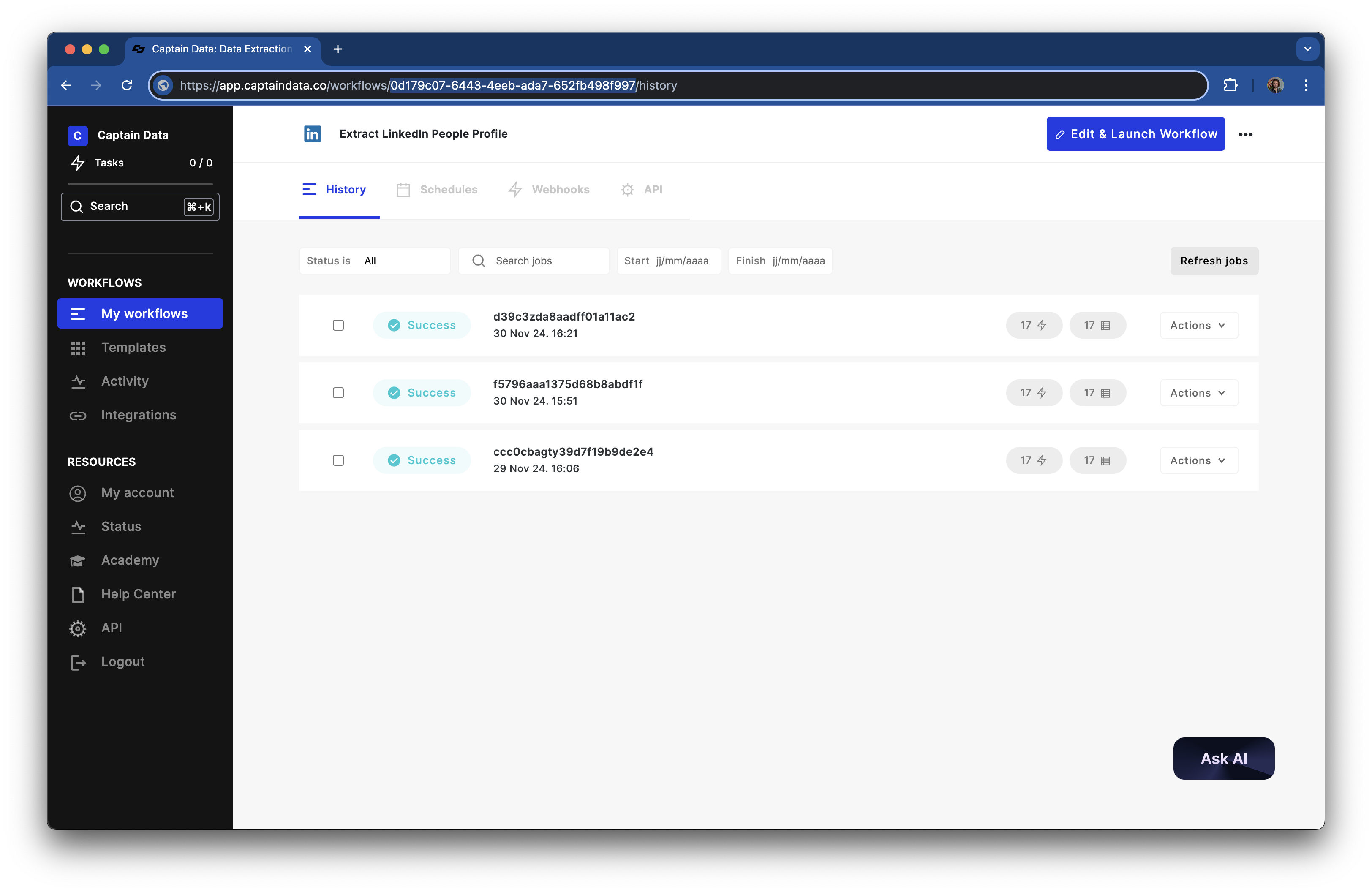Open the Webhooks tab

549,190
